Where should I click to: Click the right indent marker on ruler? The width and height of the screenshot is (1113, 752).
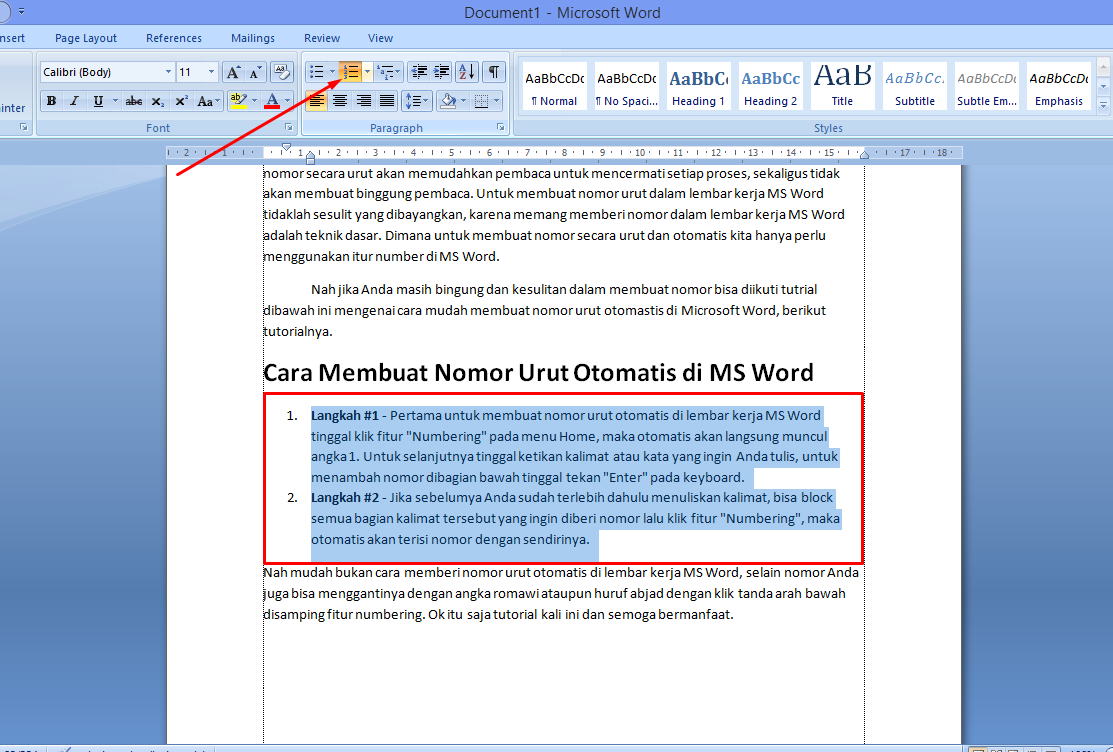864,155
